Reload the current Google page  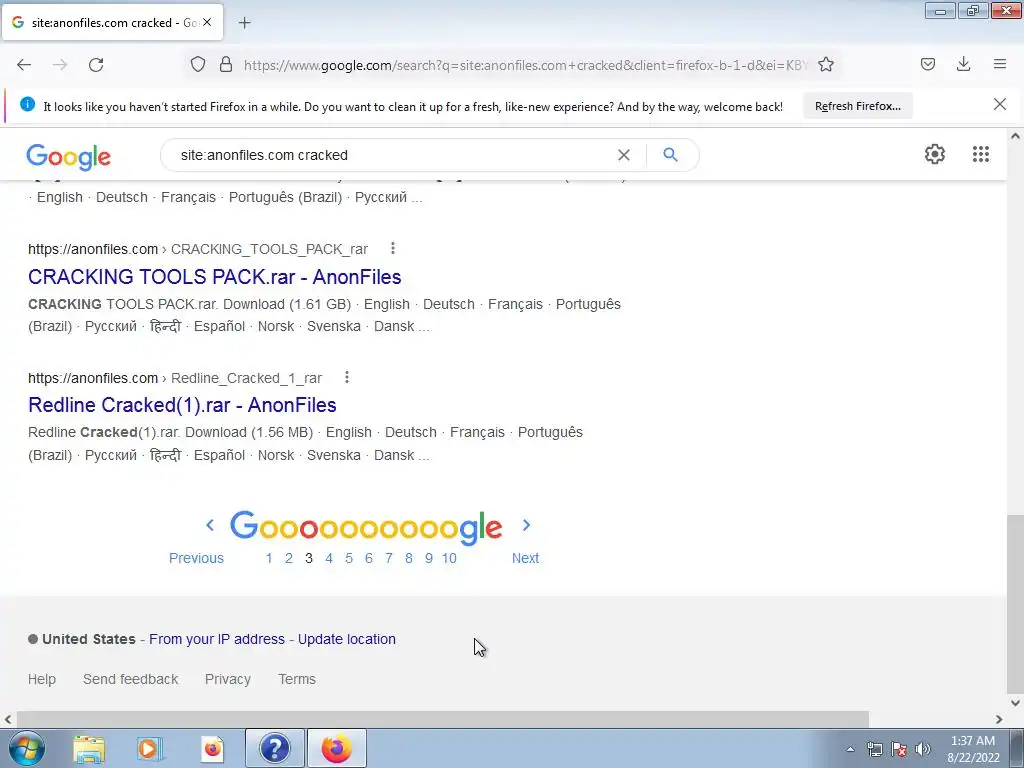[x=96, y=65]
